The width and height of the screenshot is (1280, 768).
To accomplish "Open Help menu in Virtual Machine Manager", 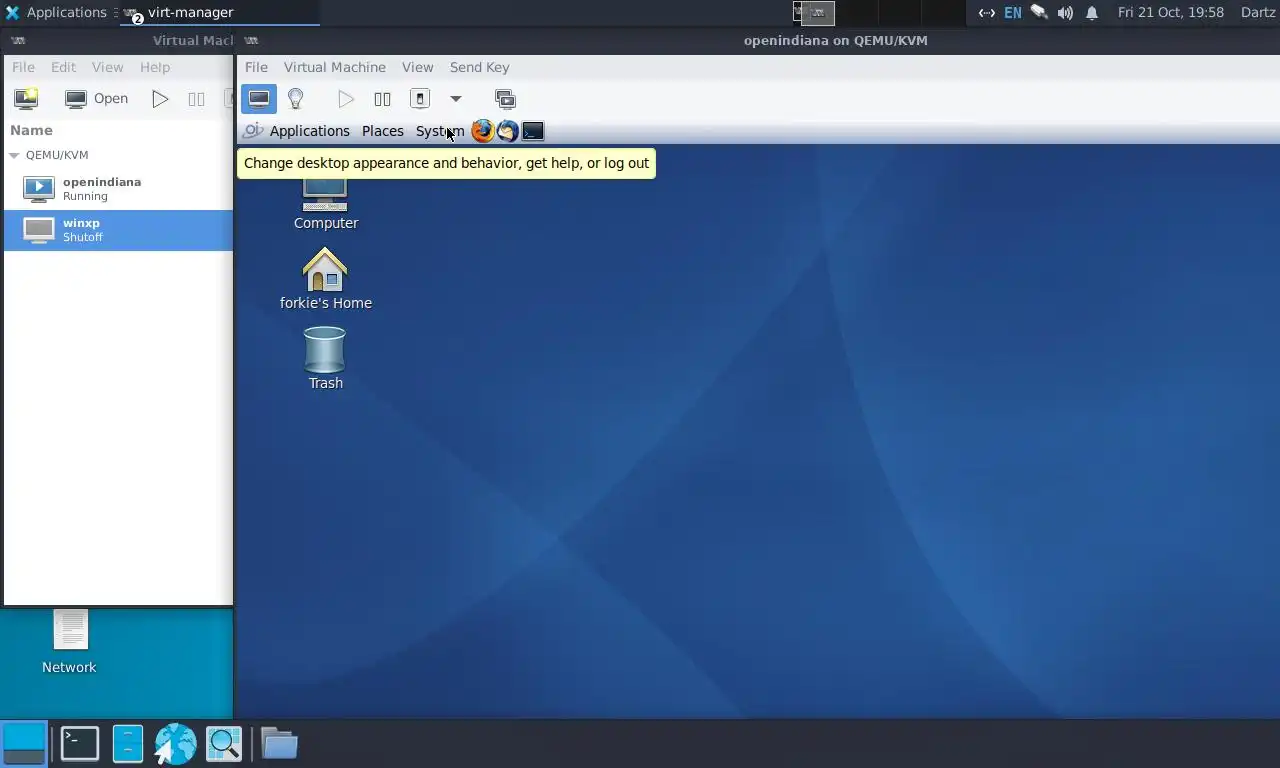I will click(x=155, y=67).
